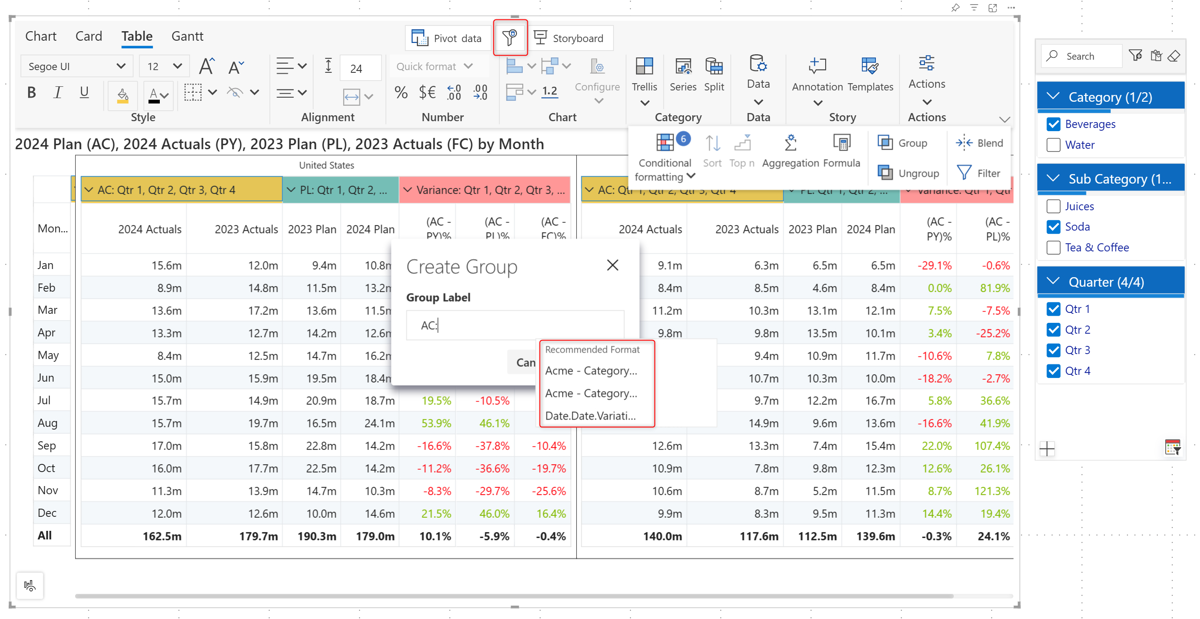1200x619 pixels.
Task: Open the font family dropdown
Action: [76, 67]
